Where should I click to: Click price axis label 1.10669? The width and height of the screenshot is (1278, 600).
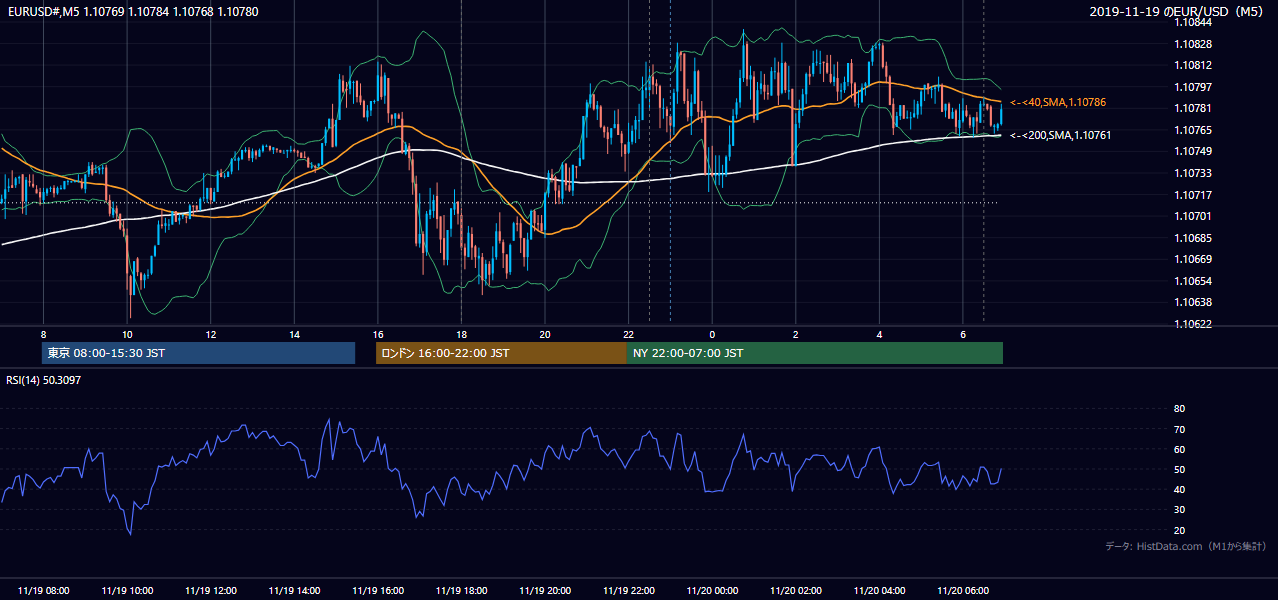(x=1194, y=259)
